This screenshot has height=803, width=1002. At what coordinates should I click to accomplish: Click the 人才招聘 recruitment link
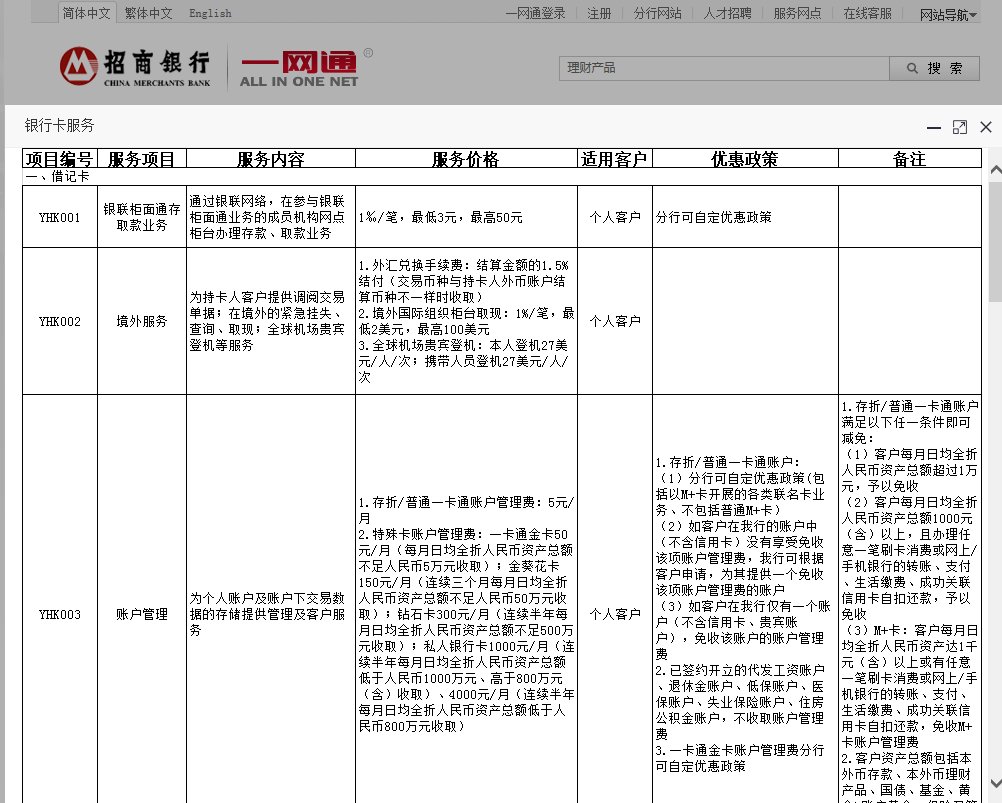730,14
